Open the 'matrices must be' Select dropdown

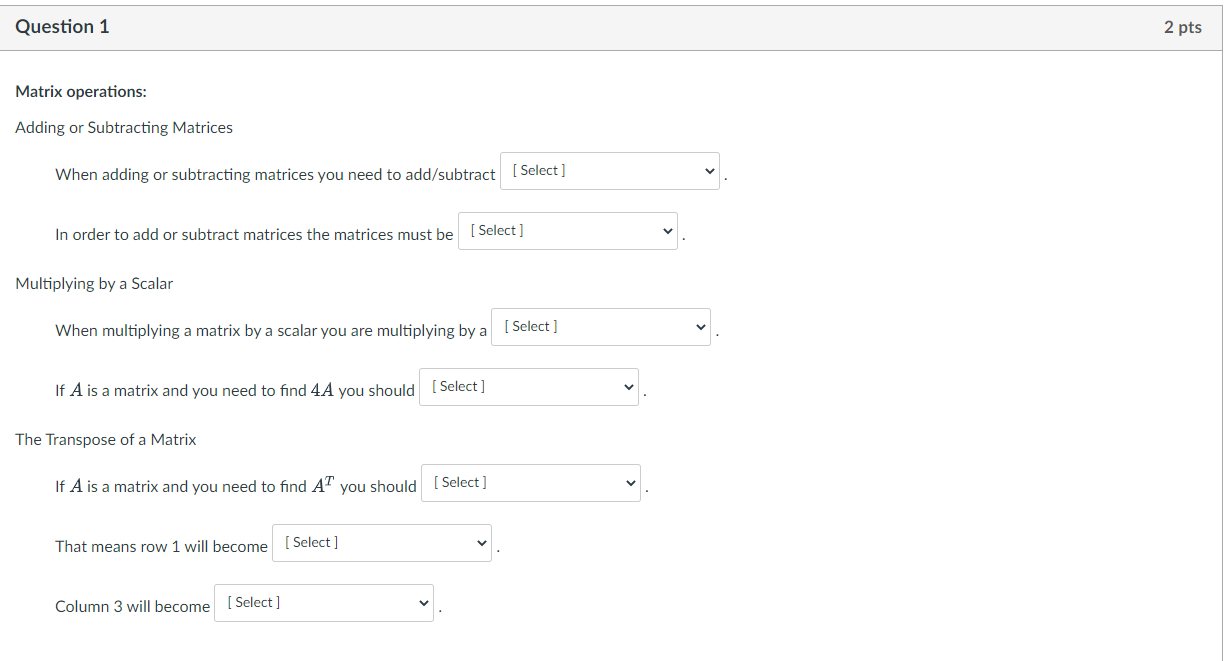point(568,231)
